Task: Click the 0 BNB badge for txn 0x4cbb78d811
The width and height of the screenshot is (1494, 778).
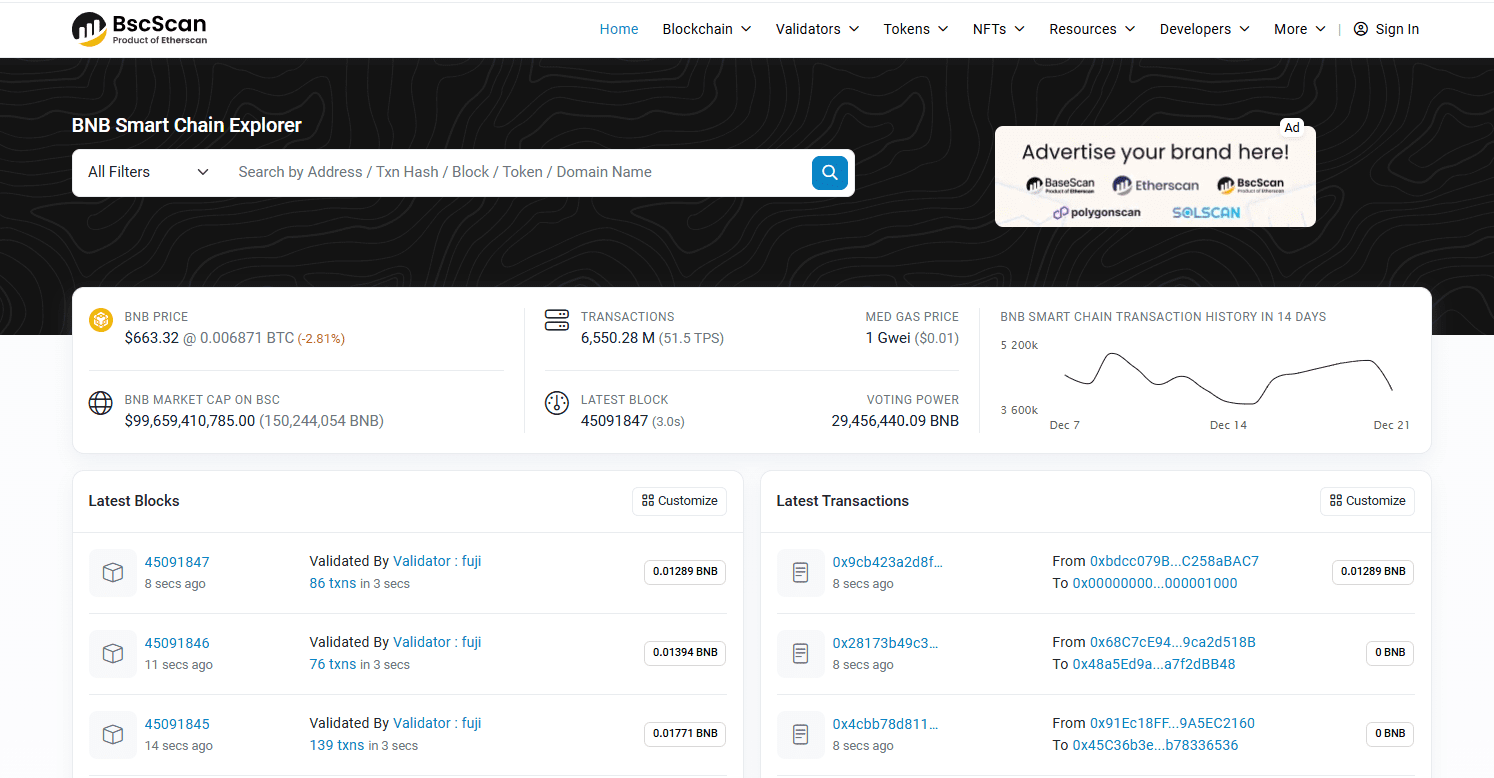Action: click(1390, 734)
